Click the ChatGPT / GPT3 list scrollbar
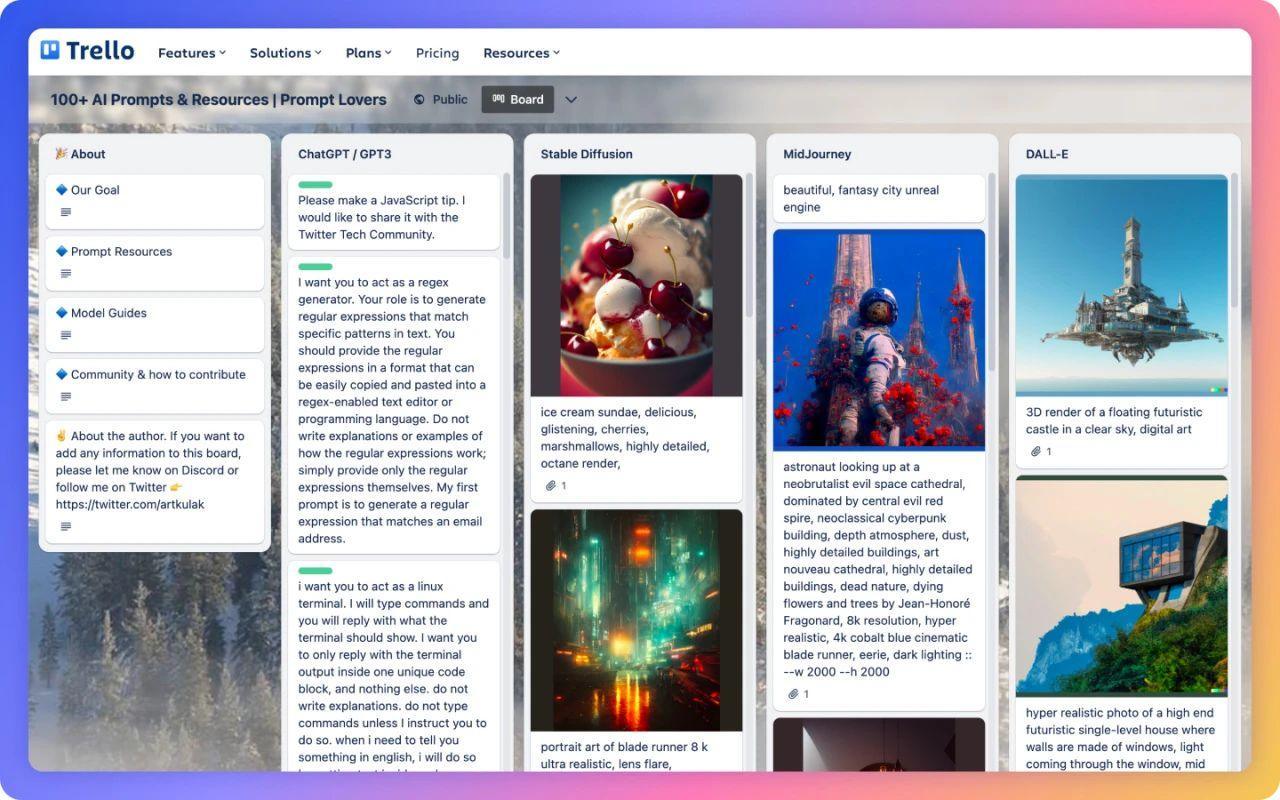This screenshot has width=1280, height=800. coord(506,216)
